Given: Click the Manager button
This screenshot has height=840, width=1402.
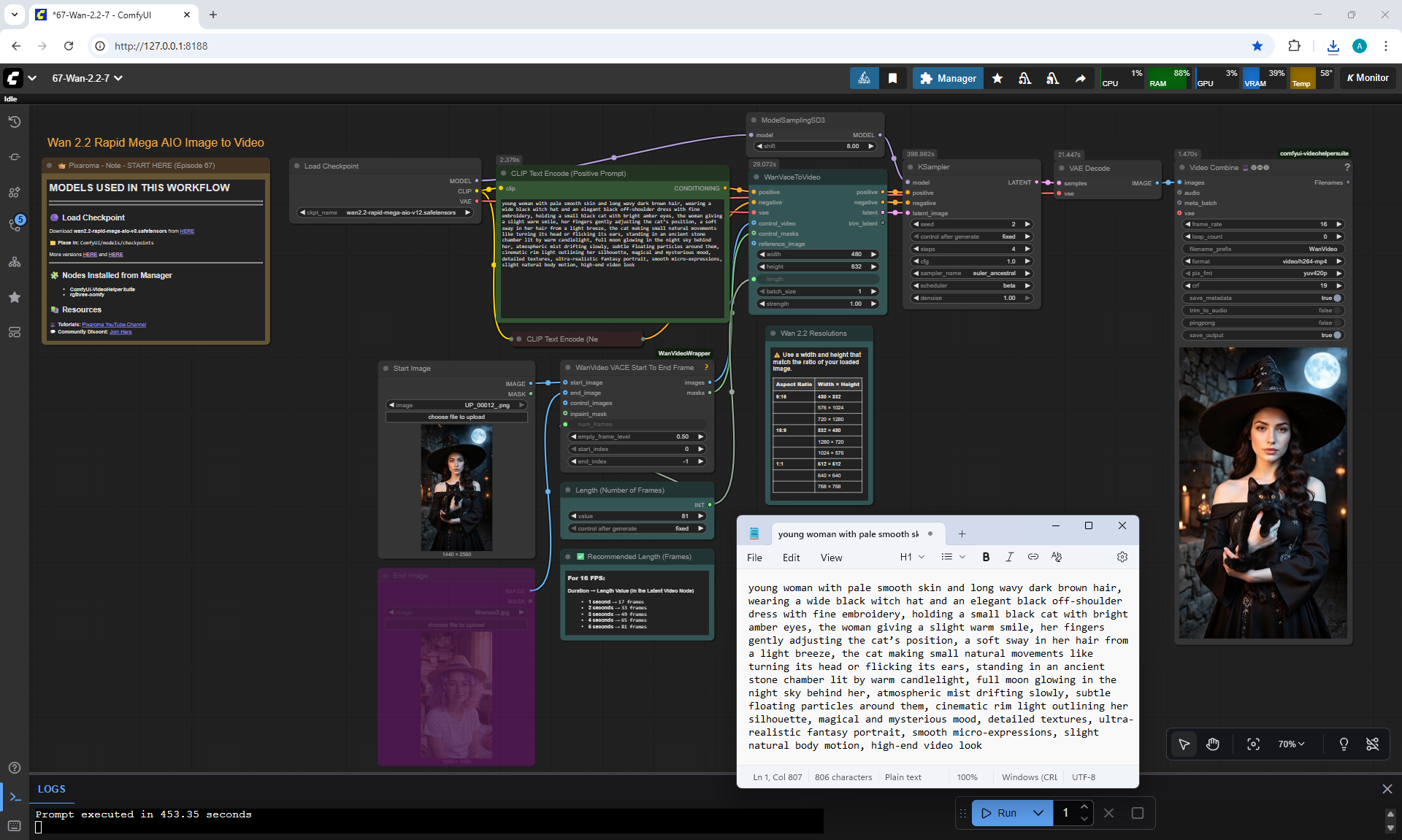Looking at the screenshot, I should pos(948,78).
